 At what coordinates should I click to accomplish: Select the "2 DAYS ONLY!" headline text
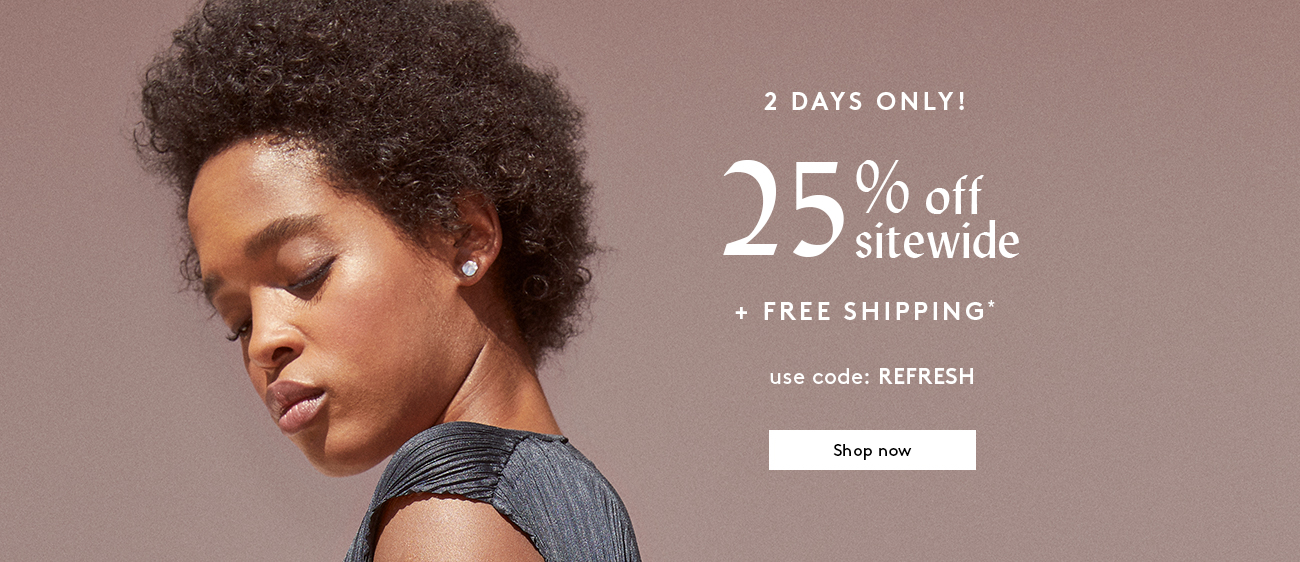pyautogui.click(x=866, y=101)
